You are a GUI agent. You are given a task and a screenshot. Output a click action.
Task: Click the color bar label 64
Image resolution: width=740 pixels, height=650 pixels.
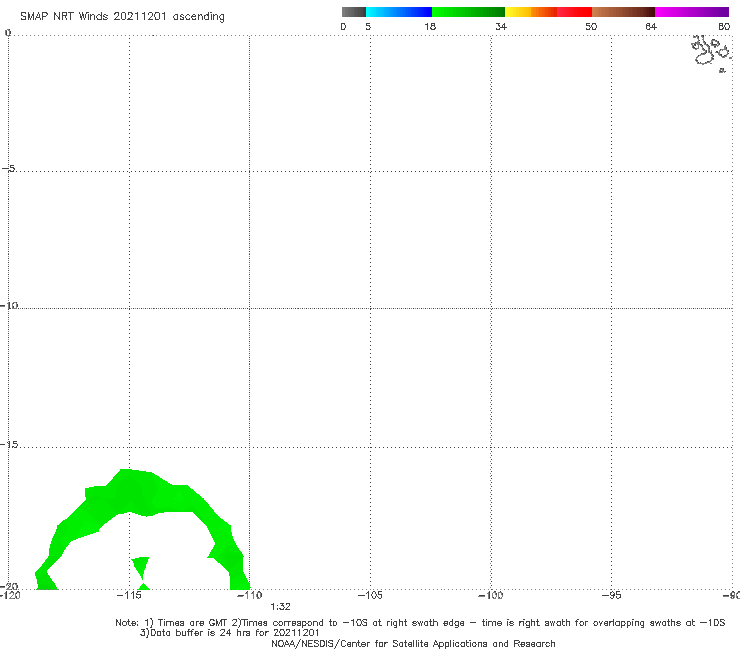(x=651, y=26)
